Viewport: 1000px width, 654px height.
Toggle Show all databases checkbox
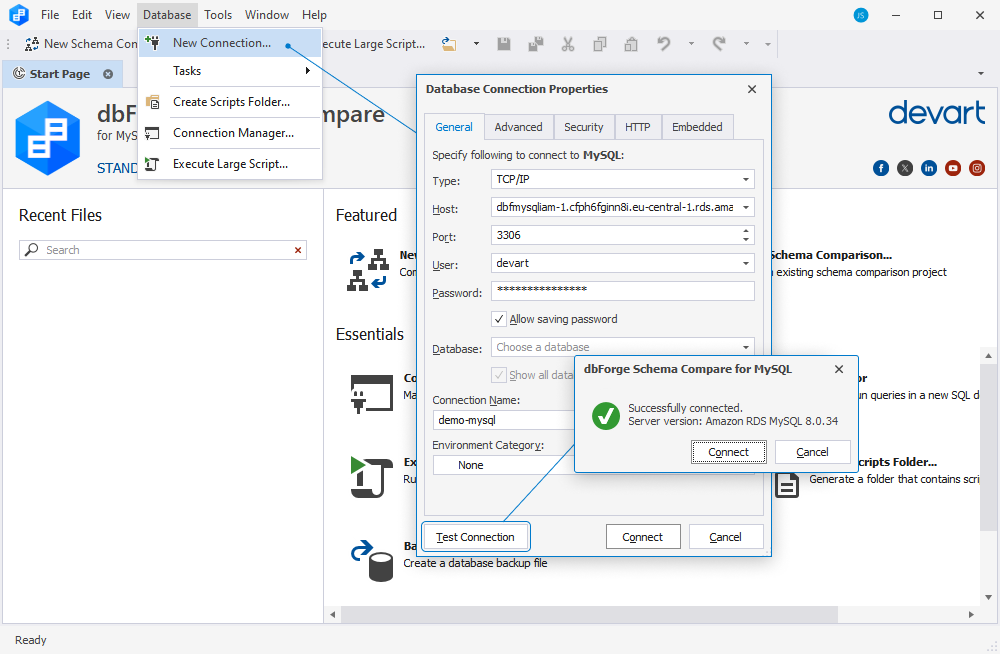click(499, 375)
